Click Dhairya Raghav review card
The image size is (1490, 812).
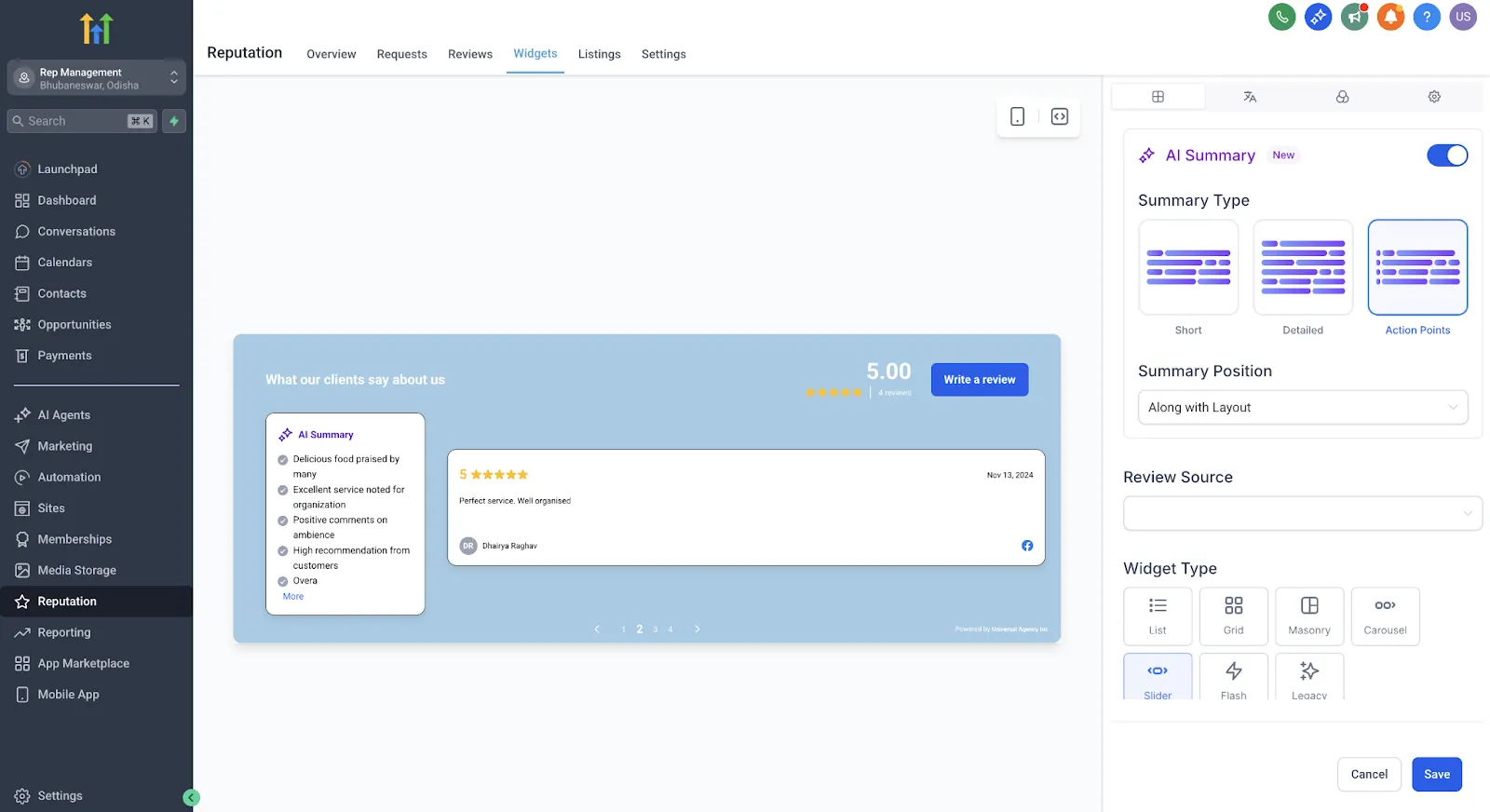(x=746, y=507)
